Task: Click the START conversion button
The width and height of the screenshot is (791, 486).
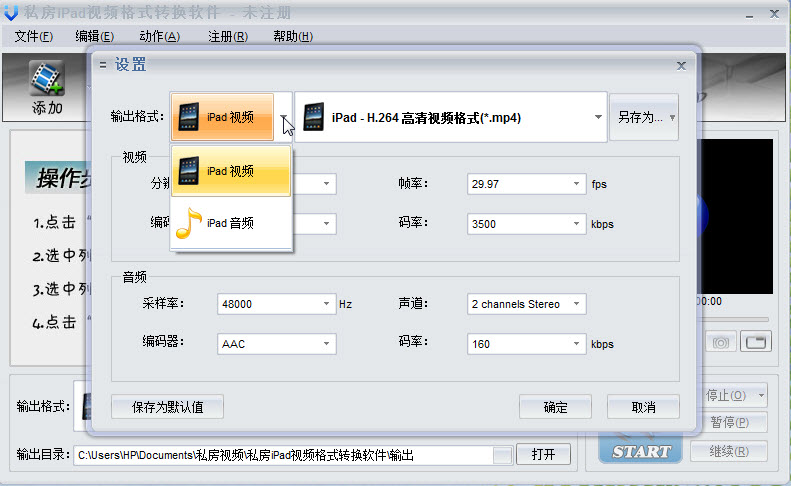Action: tap(641, 450)
